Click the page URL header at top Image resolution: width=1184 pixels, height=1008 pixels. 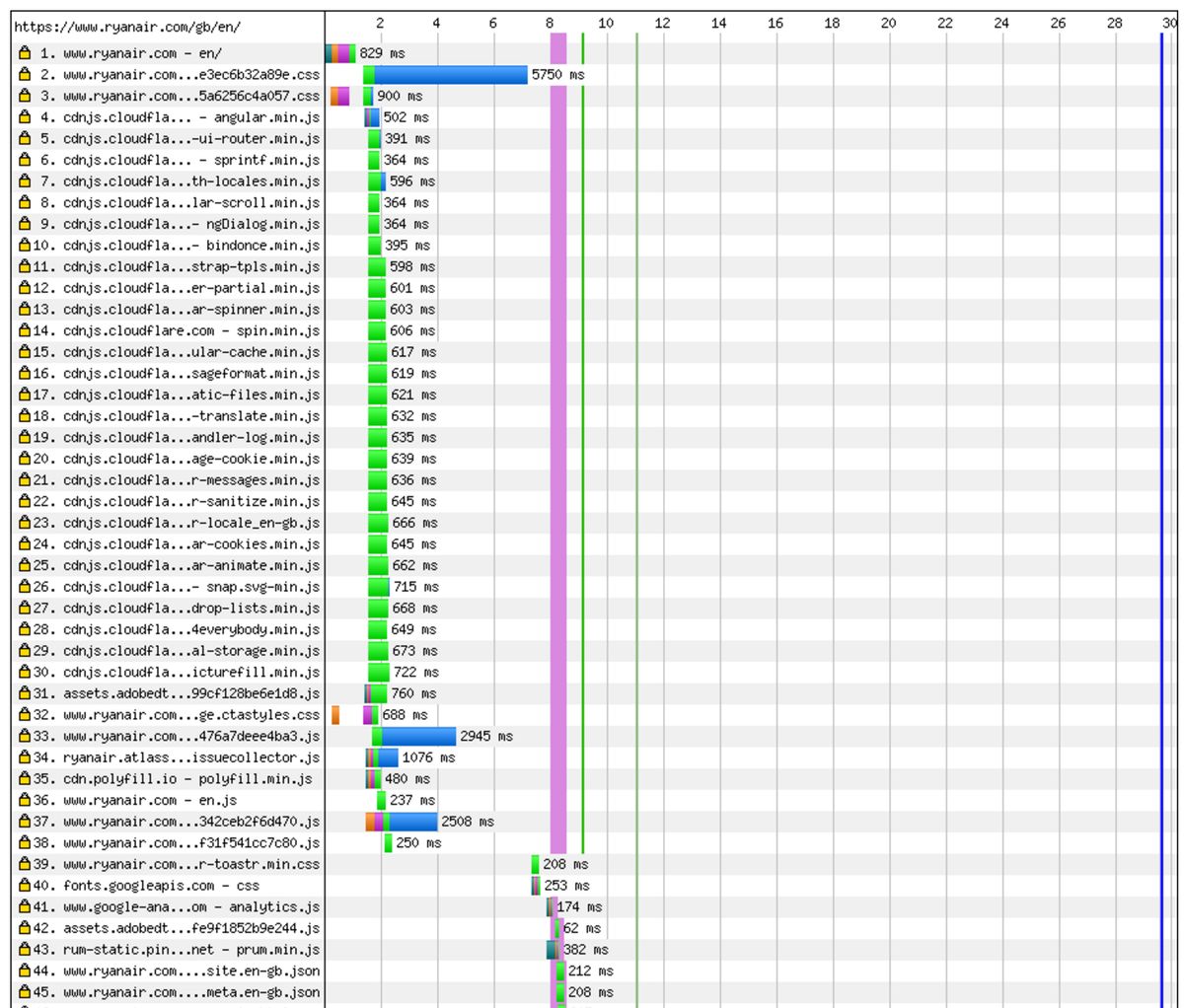pyautogui.click(x=127, y=27)
